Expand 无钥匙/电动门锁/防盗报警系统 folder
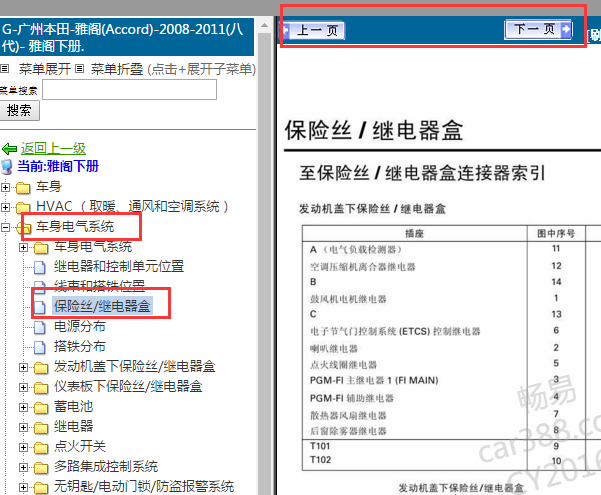 (x=23, y=487)
